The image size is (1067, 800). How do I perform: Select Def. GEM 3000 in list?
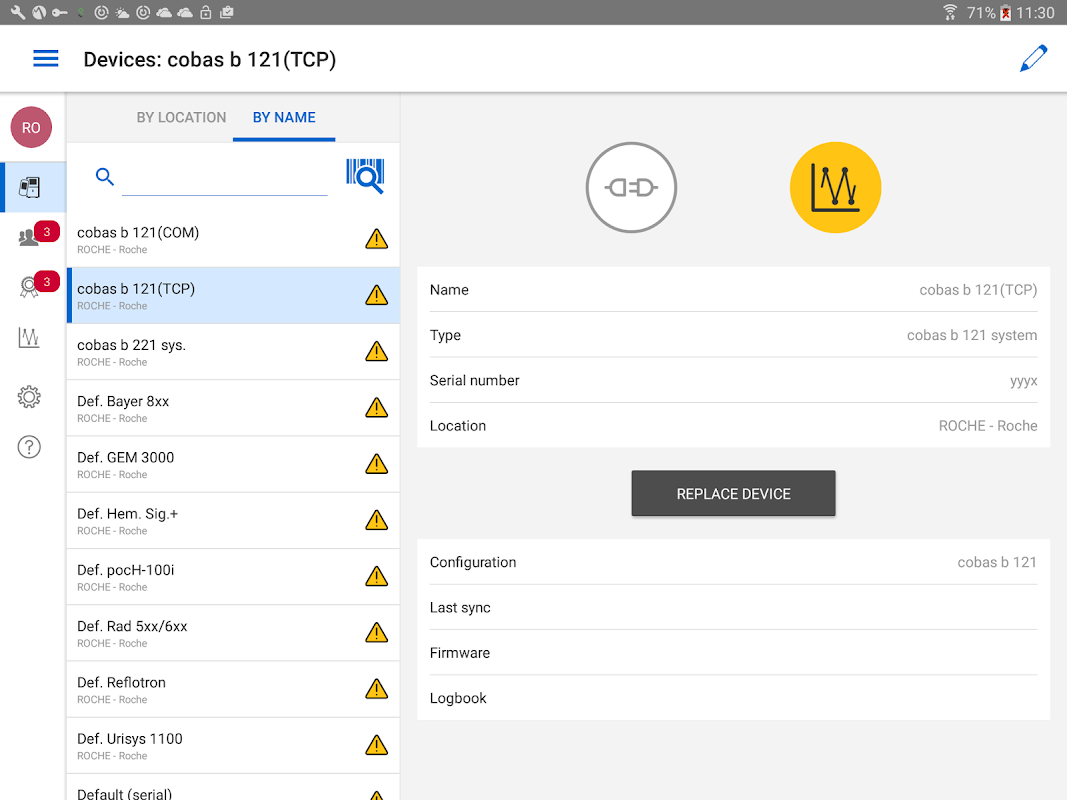pos(215,464)
